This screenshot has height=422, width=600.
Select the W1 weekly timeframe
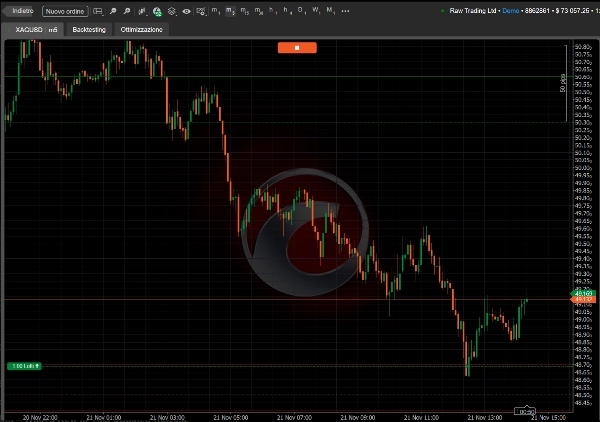(x=316, y=11)
